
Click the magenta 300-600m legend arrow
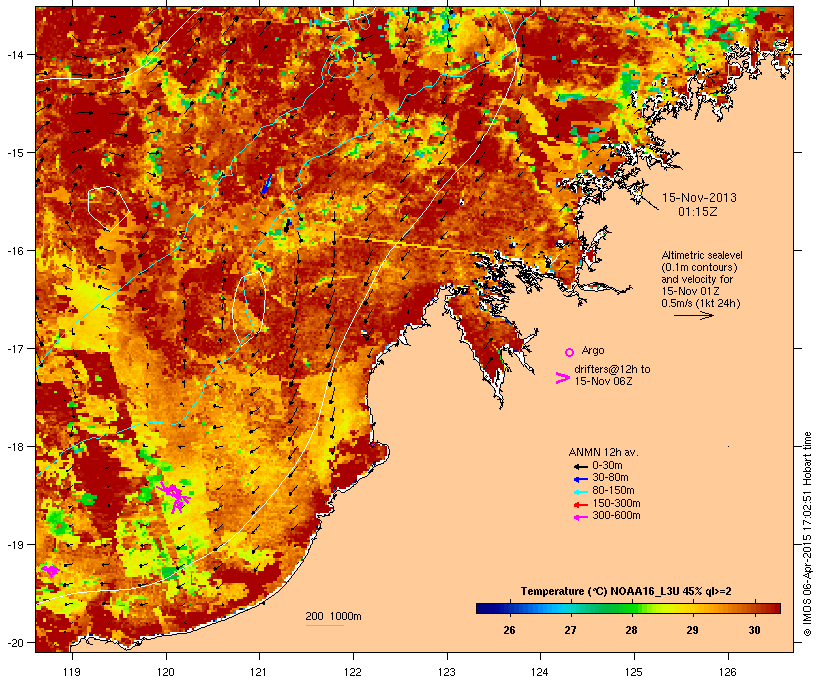pos(580,517)
